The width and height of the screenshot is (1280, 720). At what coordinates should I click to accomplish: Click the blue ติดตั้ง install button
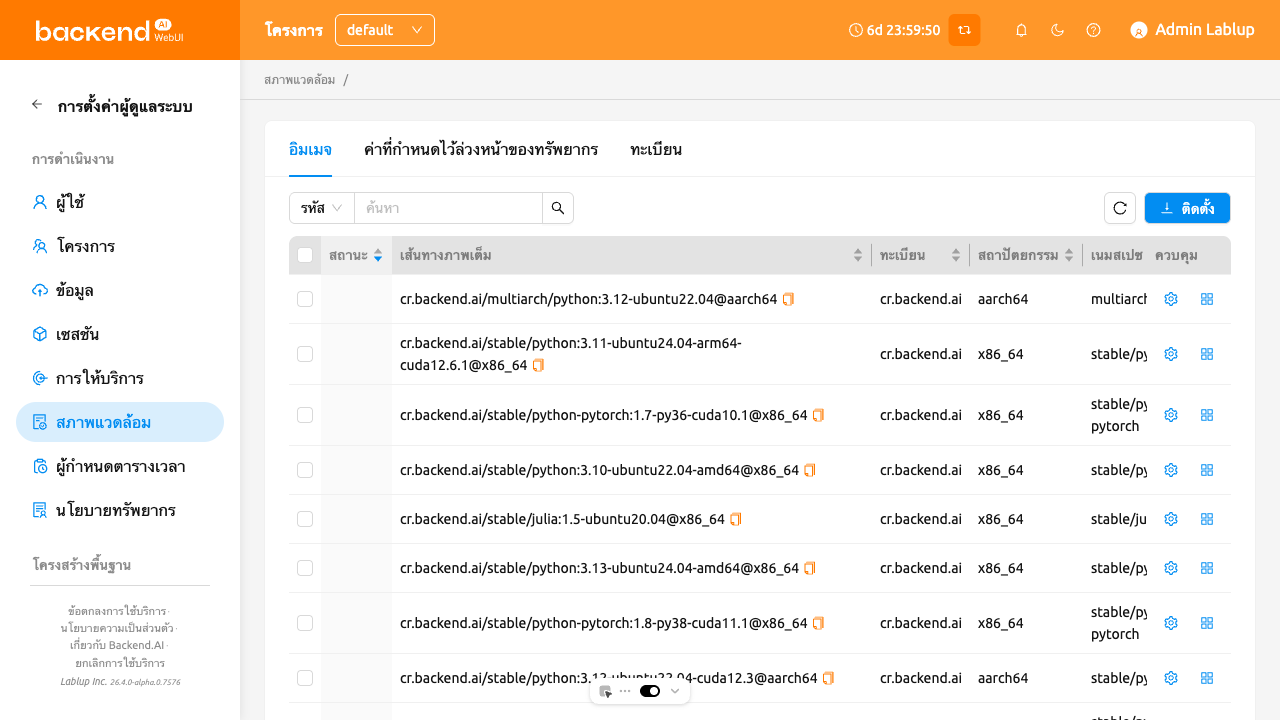point(1187,208)
